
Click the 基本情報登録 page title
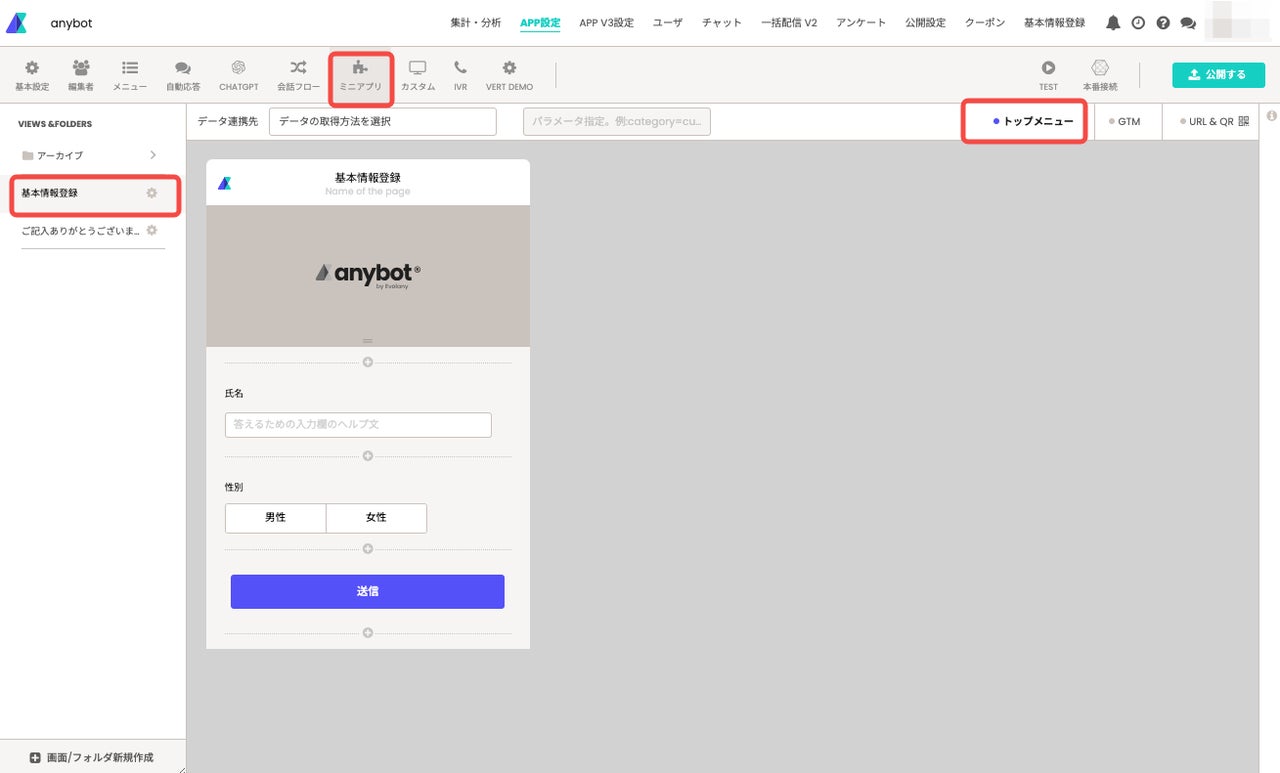pos(368,178)
